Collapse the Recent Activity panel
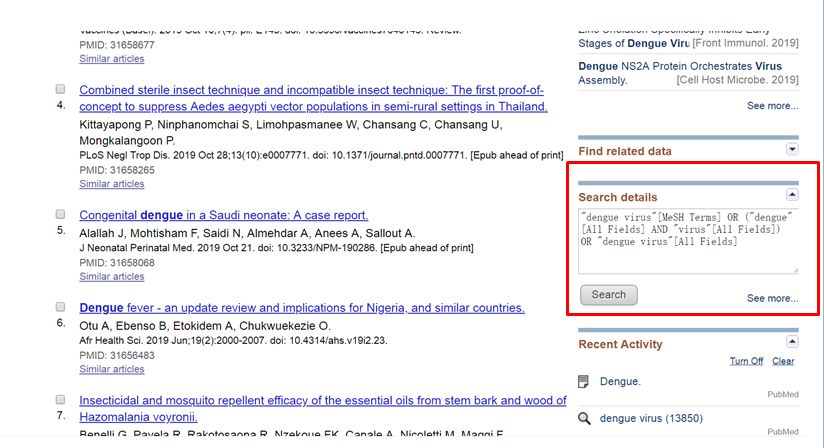 click(x=792, y=342)
